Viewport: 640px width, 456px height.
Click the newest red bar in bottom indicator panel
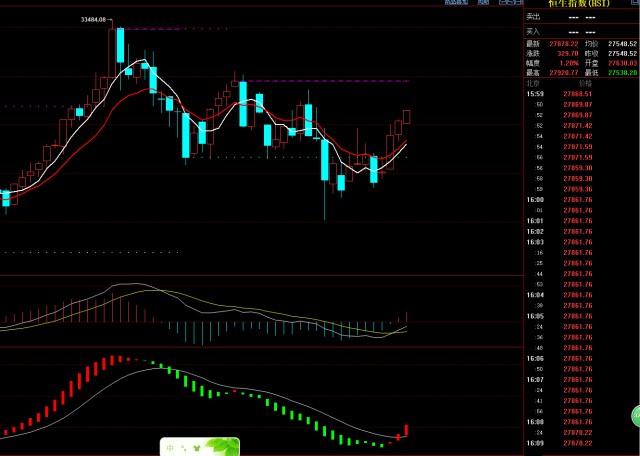(x=407, y=430)
